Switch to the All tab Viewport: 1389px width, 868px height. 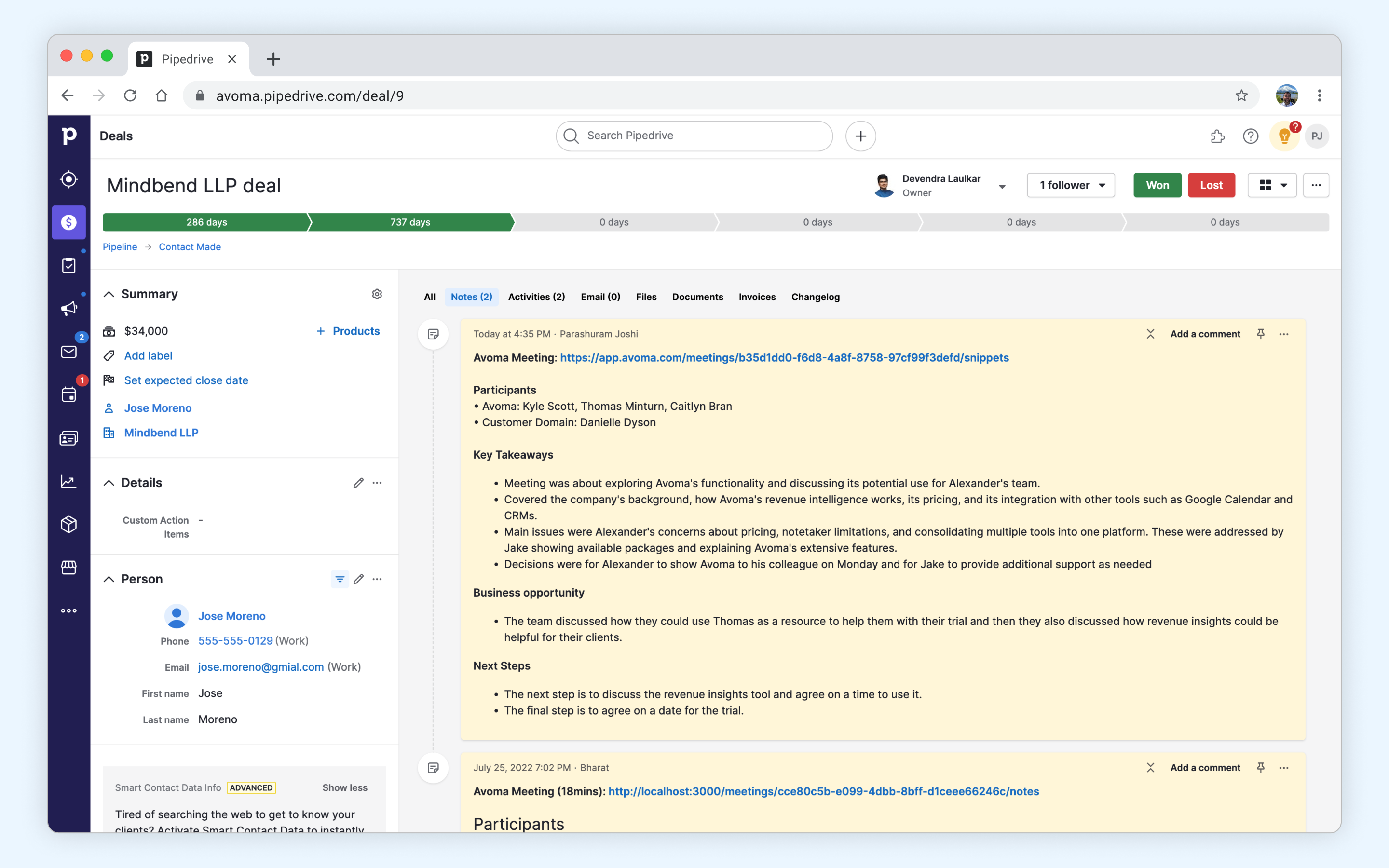[429, 297]
